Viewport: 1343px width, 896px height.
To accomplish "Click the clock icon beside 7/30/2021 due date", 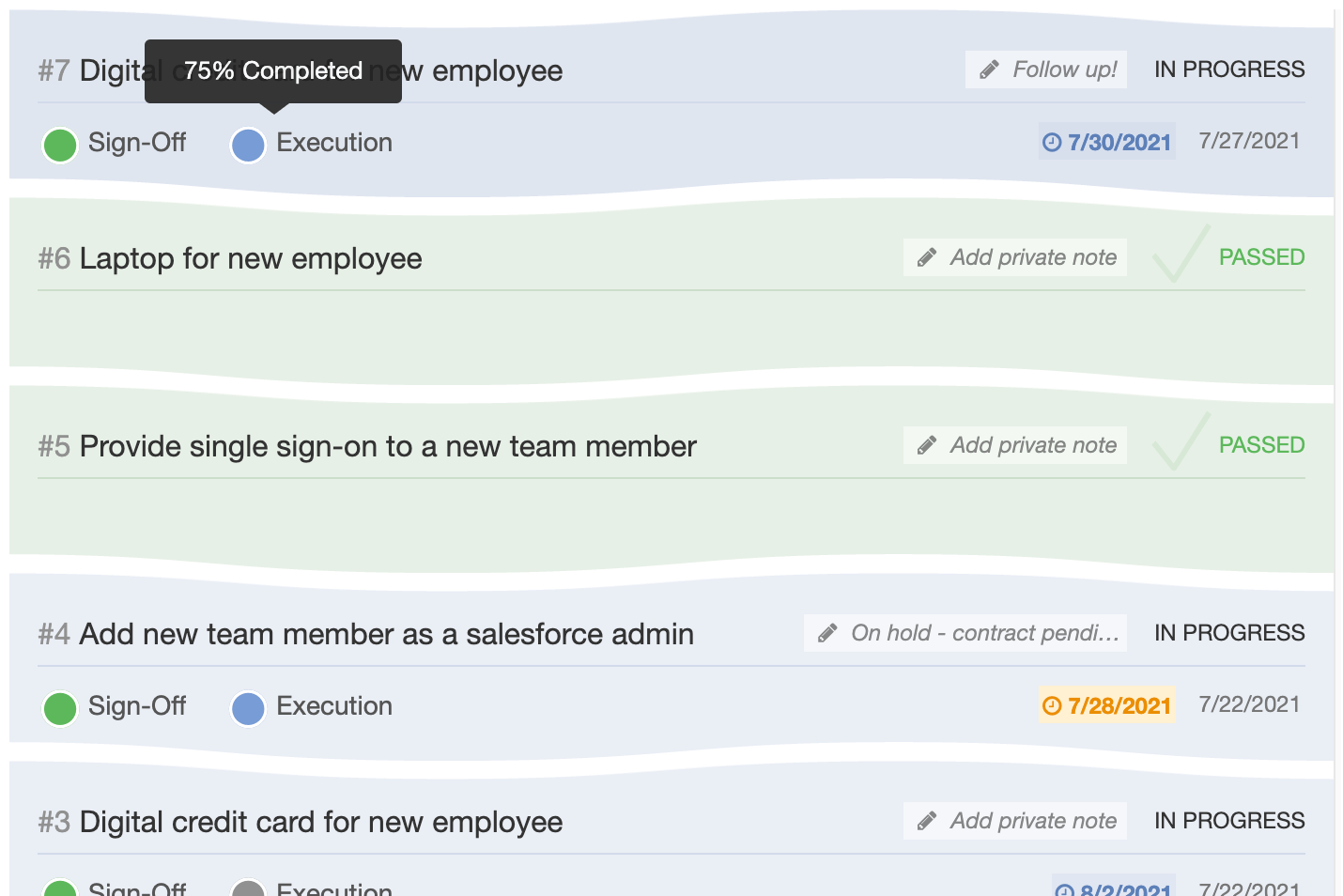I will (x=1051, y=142).
